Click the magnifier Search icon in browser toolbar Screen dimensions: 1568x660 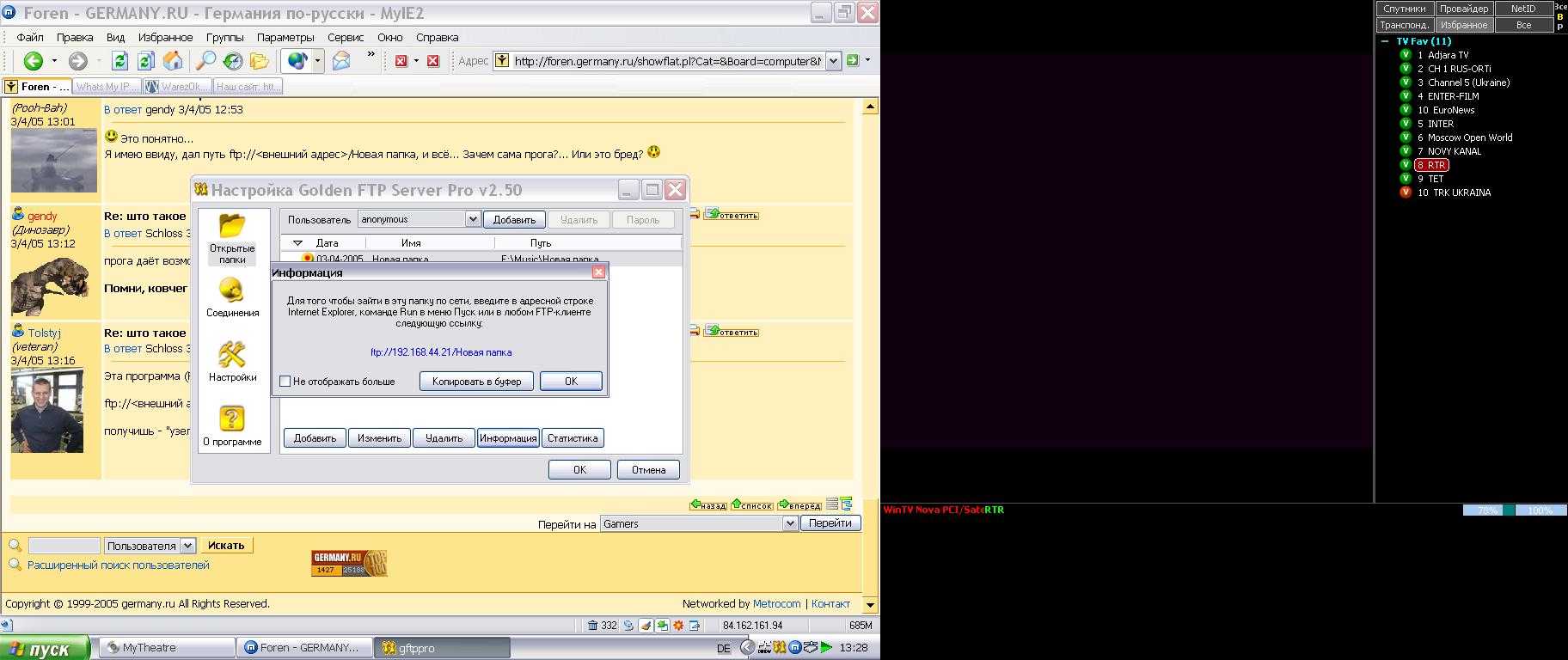(x=206, y=61)
